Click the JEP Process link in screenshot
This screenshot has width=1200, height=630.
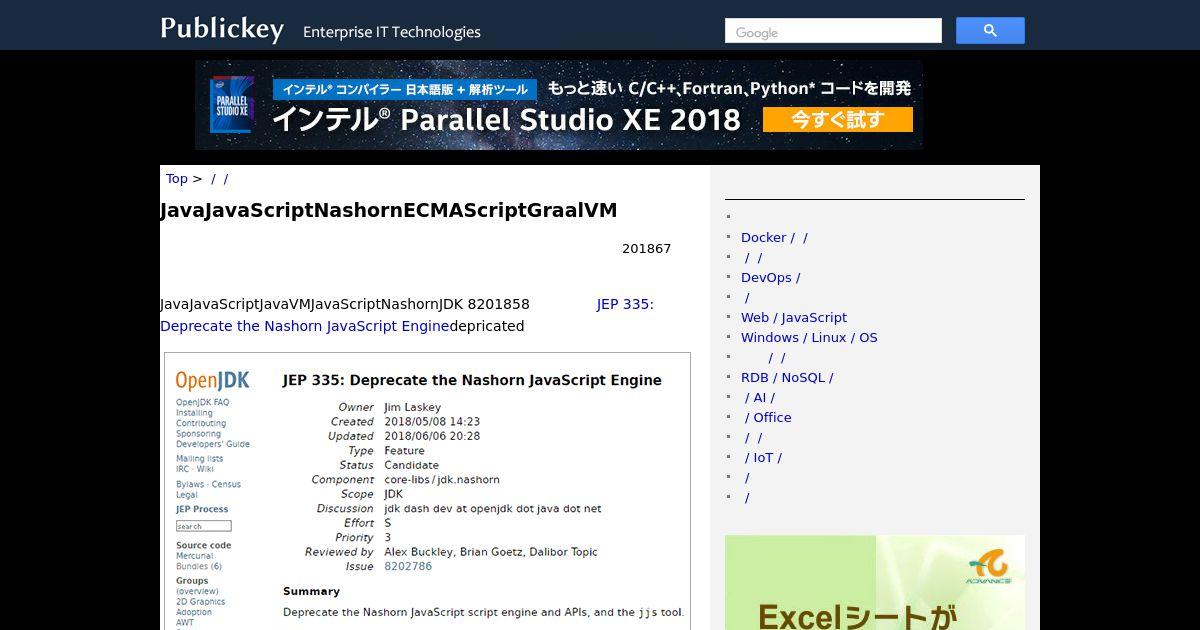(202, 509)
